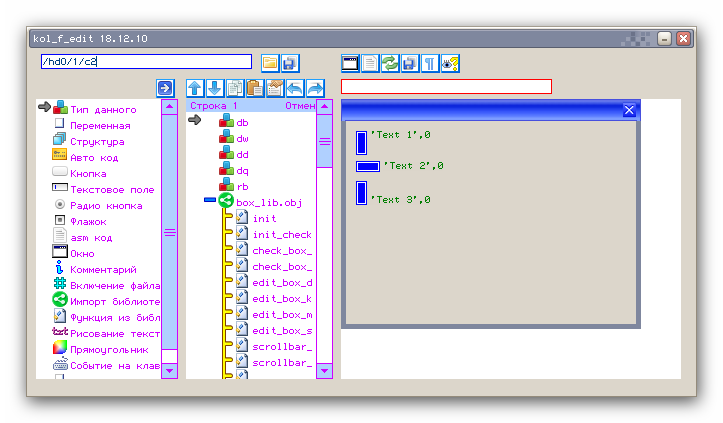Select 'edit_box_d' function in tree
Viewport: 723px width, 423px height.
[x=282, y=283]
